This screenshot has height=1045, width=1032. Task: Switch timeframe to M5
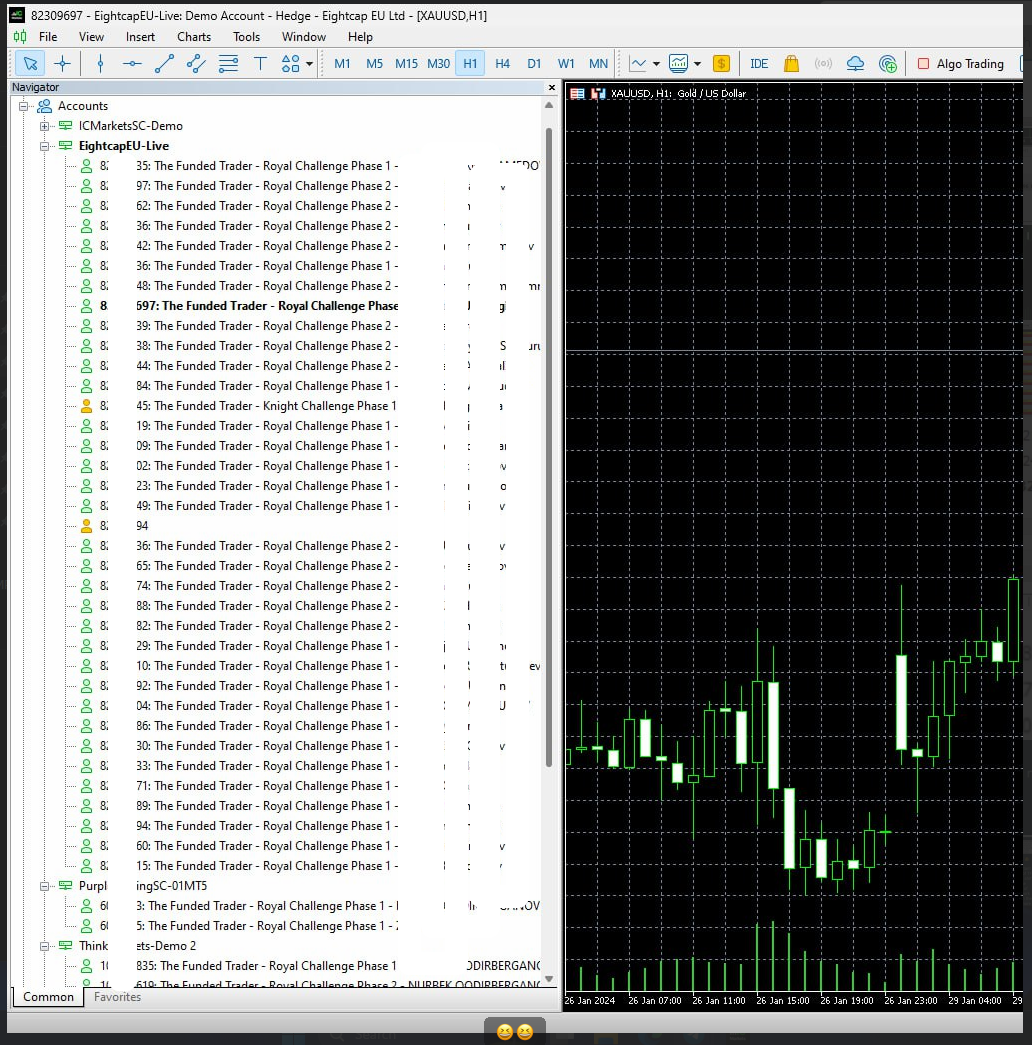pos(375,64)
